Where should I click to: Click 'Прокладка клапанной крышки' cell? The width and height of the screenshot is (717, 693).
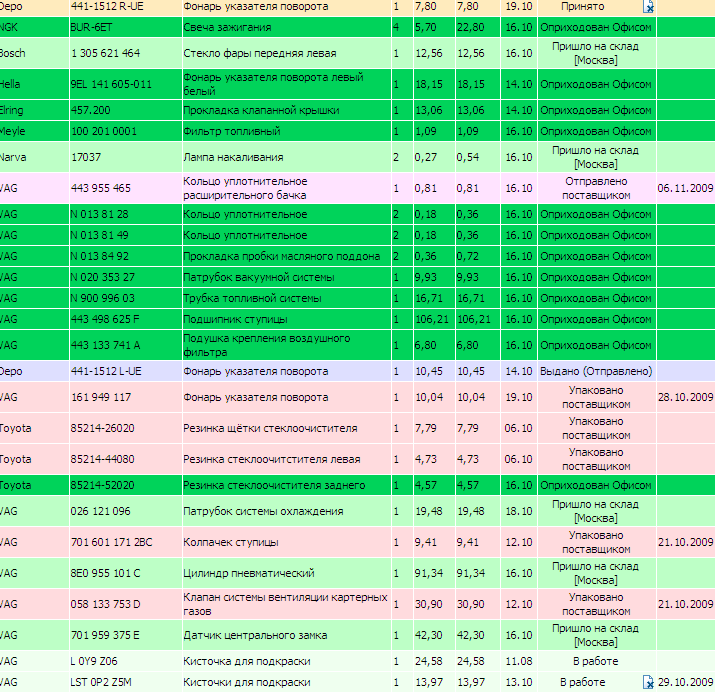click(287, 110)
